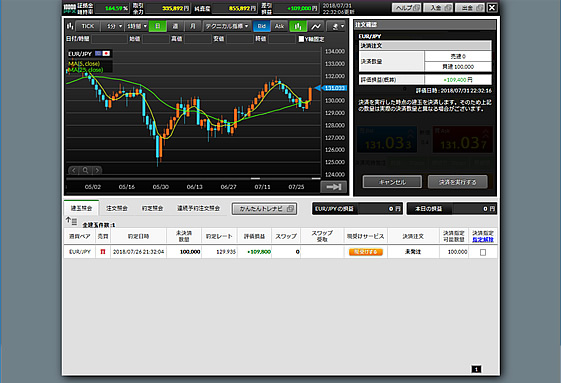Click the 決済を実行する execute button
Viewport: 561px width, 383px height.
(458, 182)
